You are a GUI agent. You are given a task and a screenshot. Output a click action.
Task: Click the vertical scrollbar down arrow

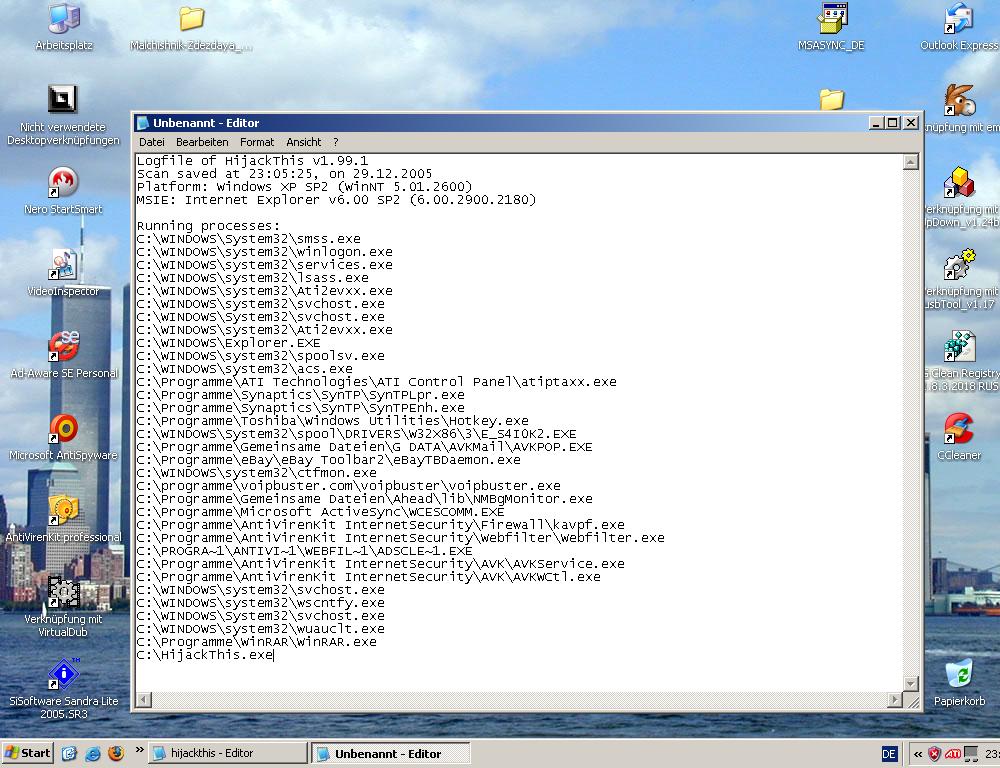coord(911,684)
